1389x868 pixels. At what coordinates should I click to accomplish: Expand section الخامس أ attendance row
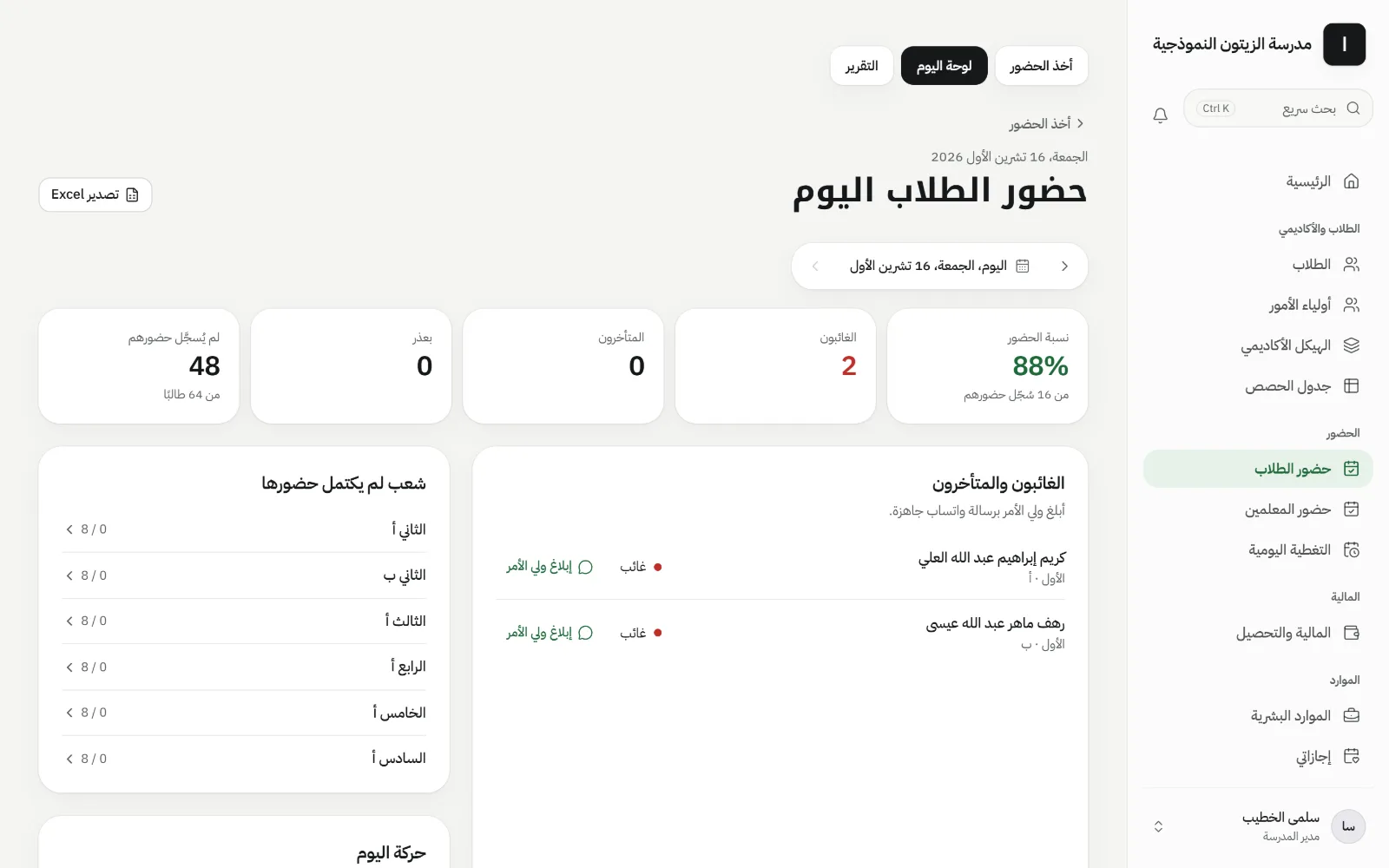pyautogui.click(x=244, y=713)
